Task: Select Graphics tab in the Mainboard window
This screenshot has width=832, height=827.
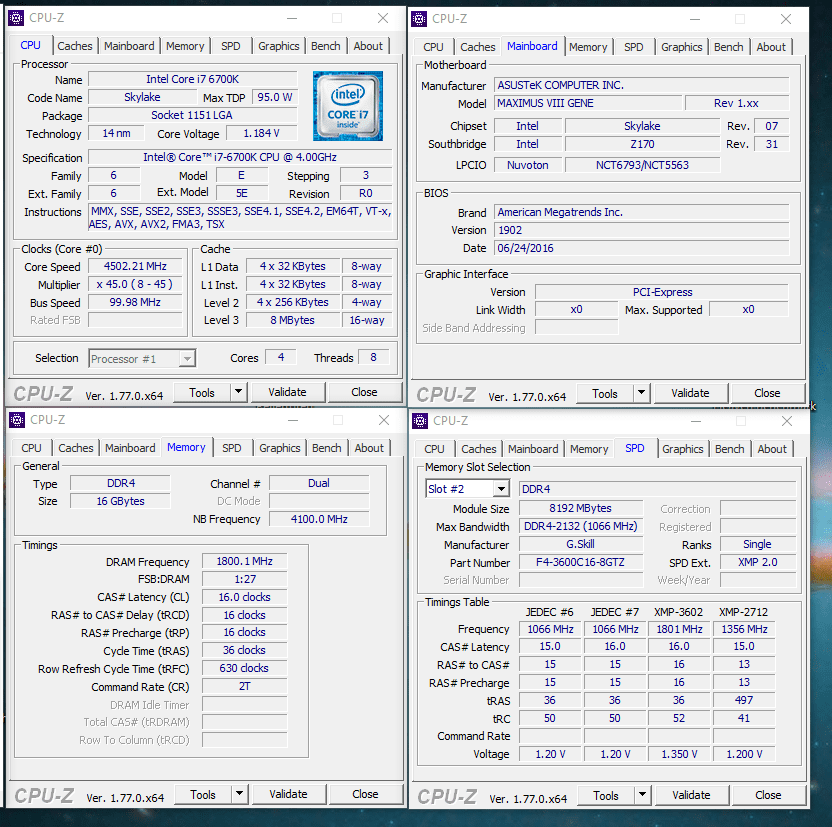Action: coord(681,47)
